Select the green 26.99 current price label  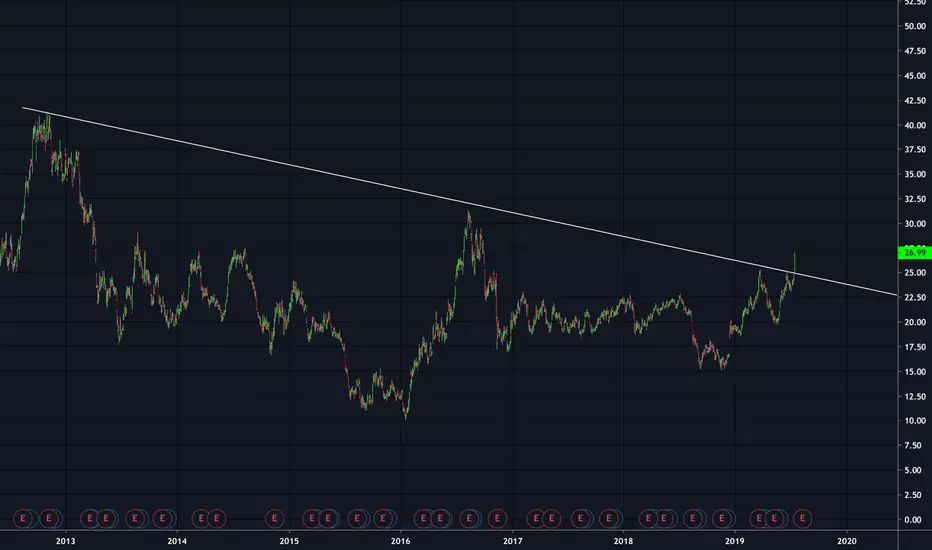coord(914,253)
